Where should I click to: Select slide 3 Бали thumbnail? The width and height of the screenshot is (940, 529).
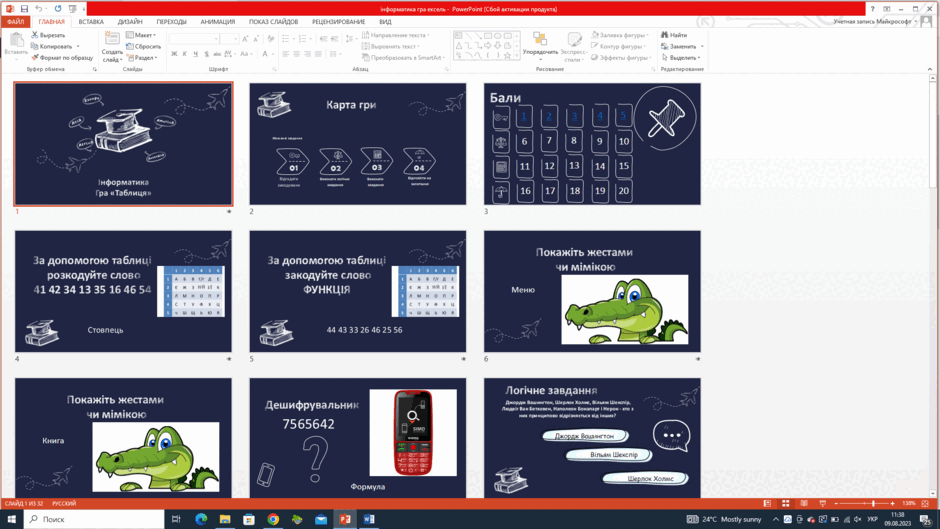592,144
